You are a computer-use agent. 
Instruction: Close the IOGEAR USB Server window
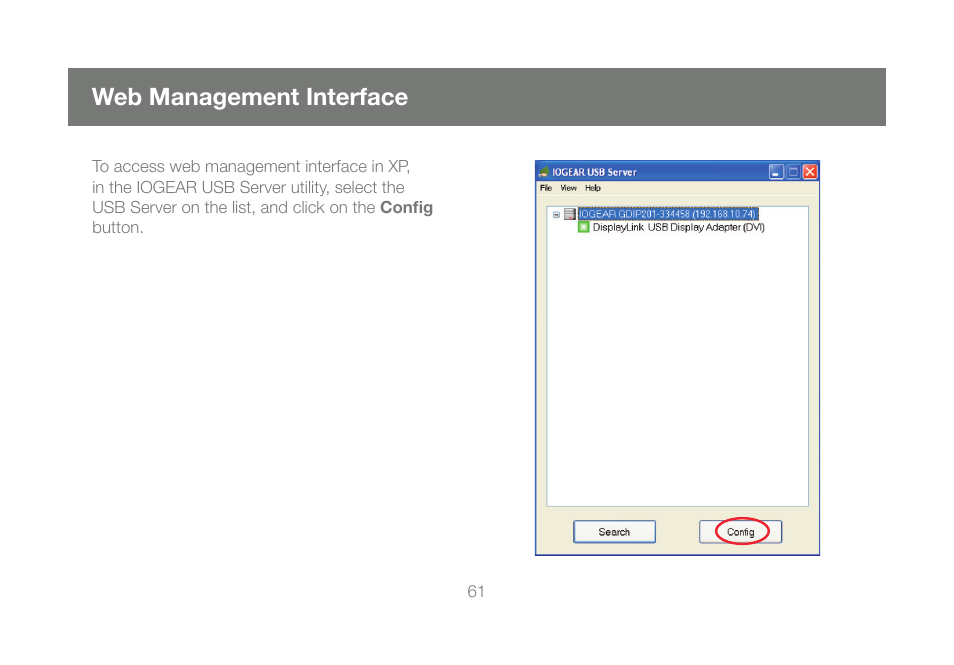point(810,172)
